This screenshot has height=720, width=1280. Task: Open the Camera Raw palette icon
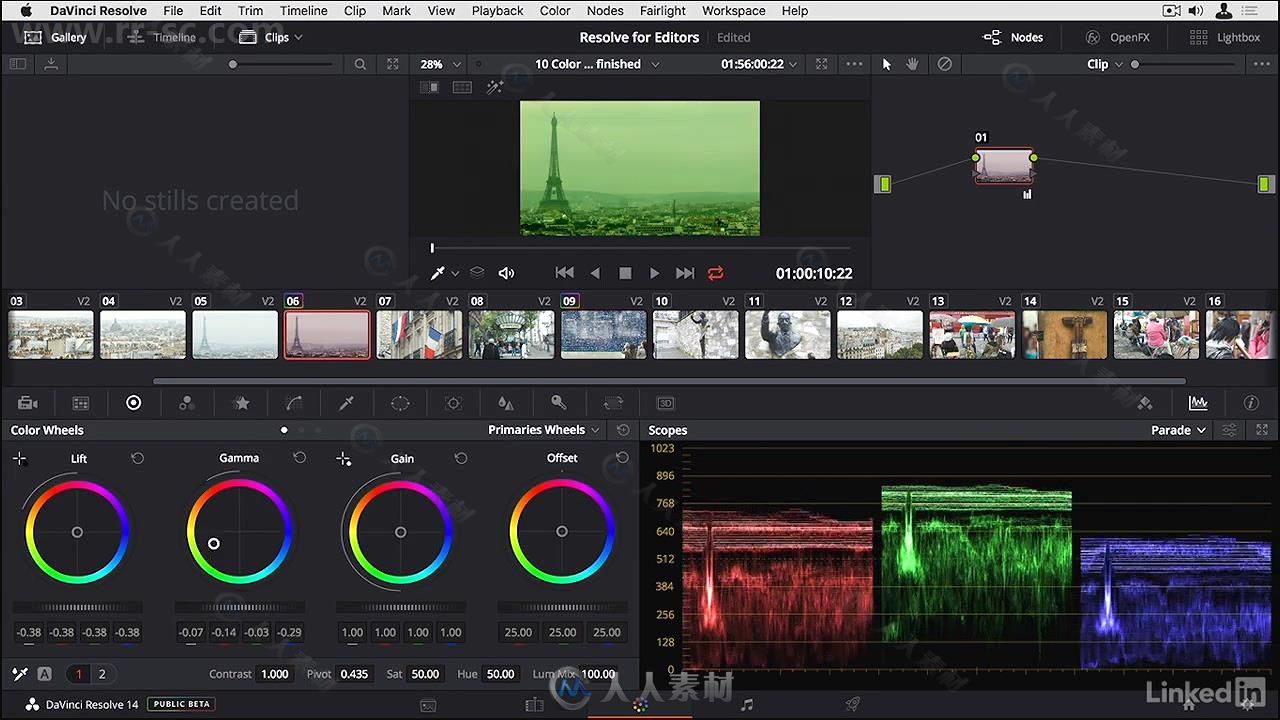point(28,403)
